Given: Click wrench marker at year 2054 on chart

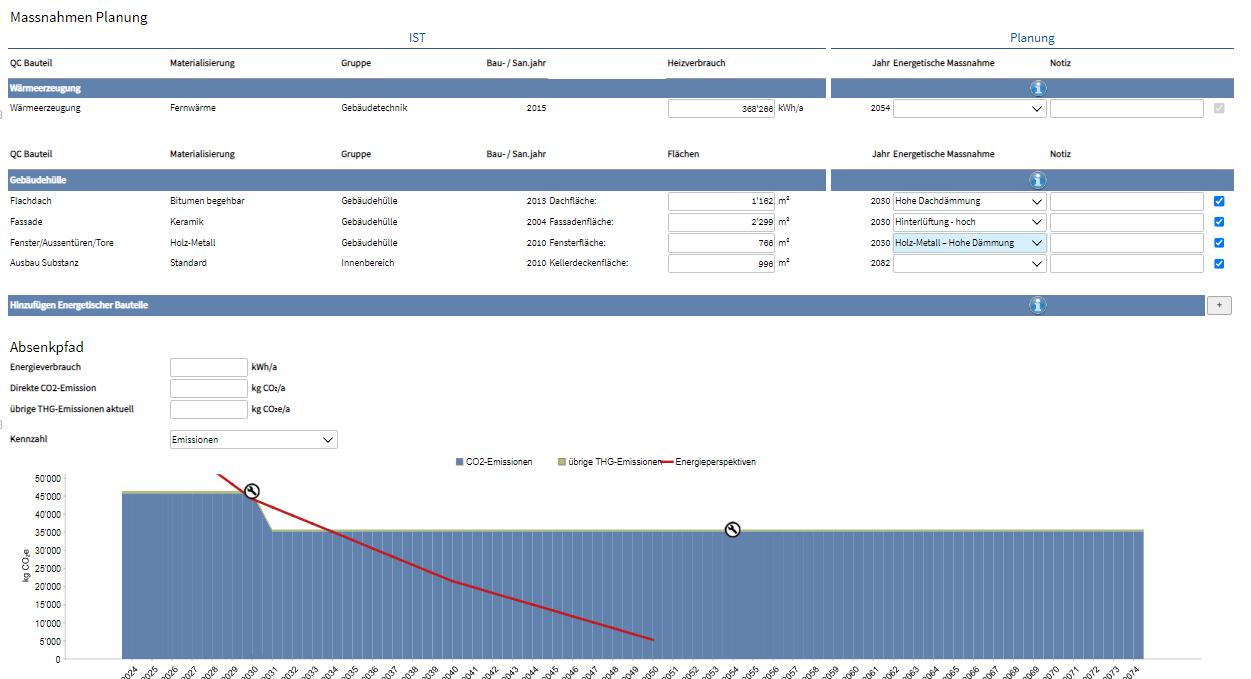Looking at the screenshot, I should pos(732,530).
